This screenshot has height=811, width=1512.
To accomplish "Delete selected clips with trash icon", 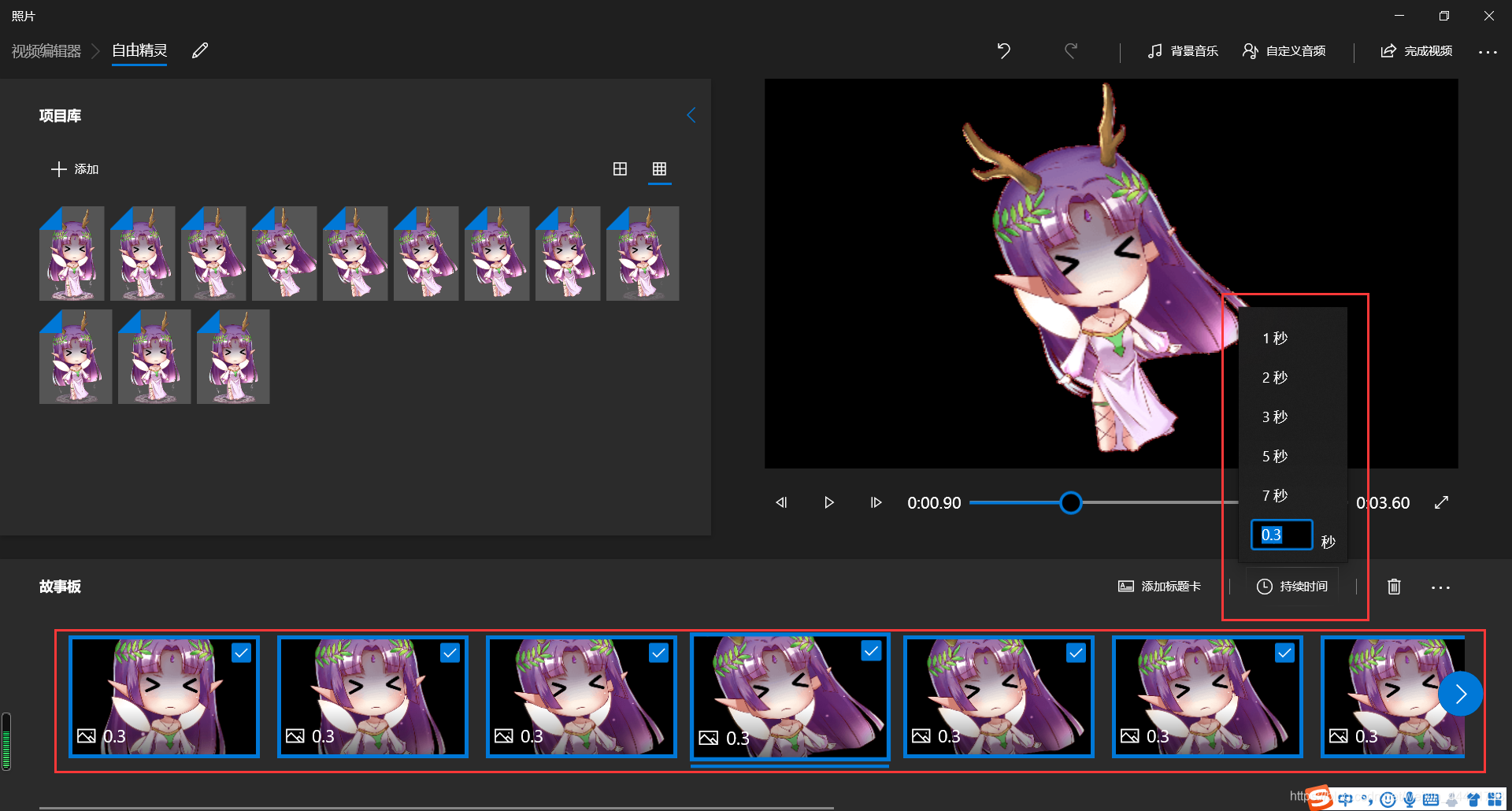I will (x=1394, y=587).
